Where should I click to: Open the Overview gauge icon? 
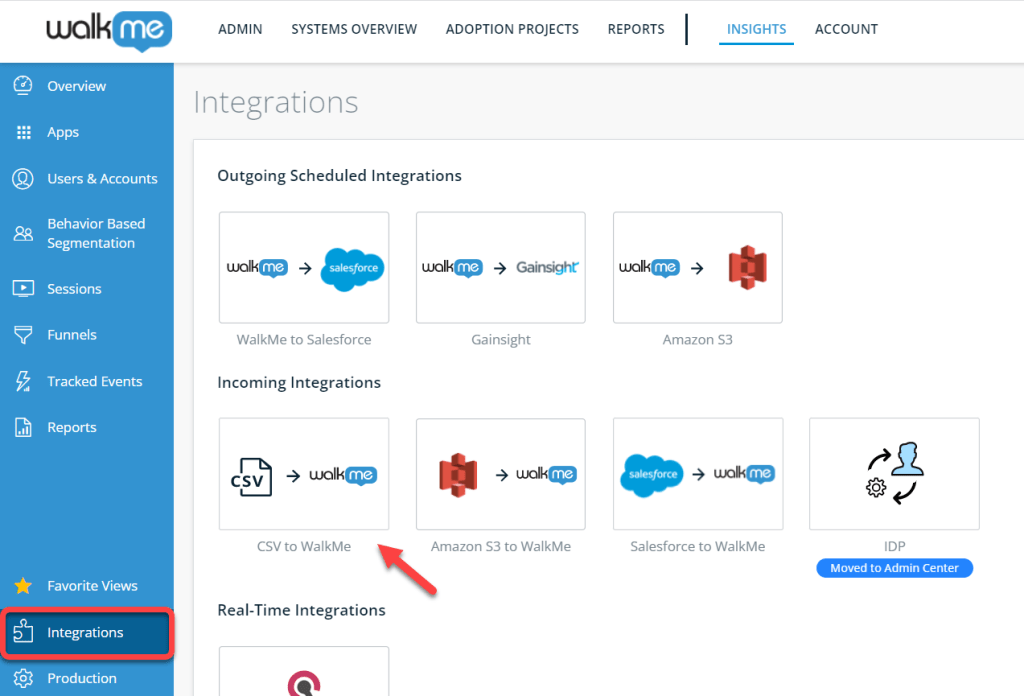click(23, 86)
